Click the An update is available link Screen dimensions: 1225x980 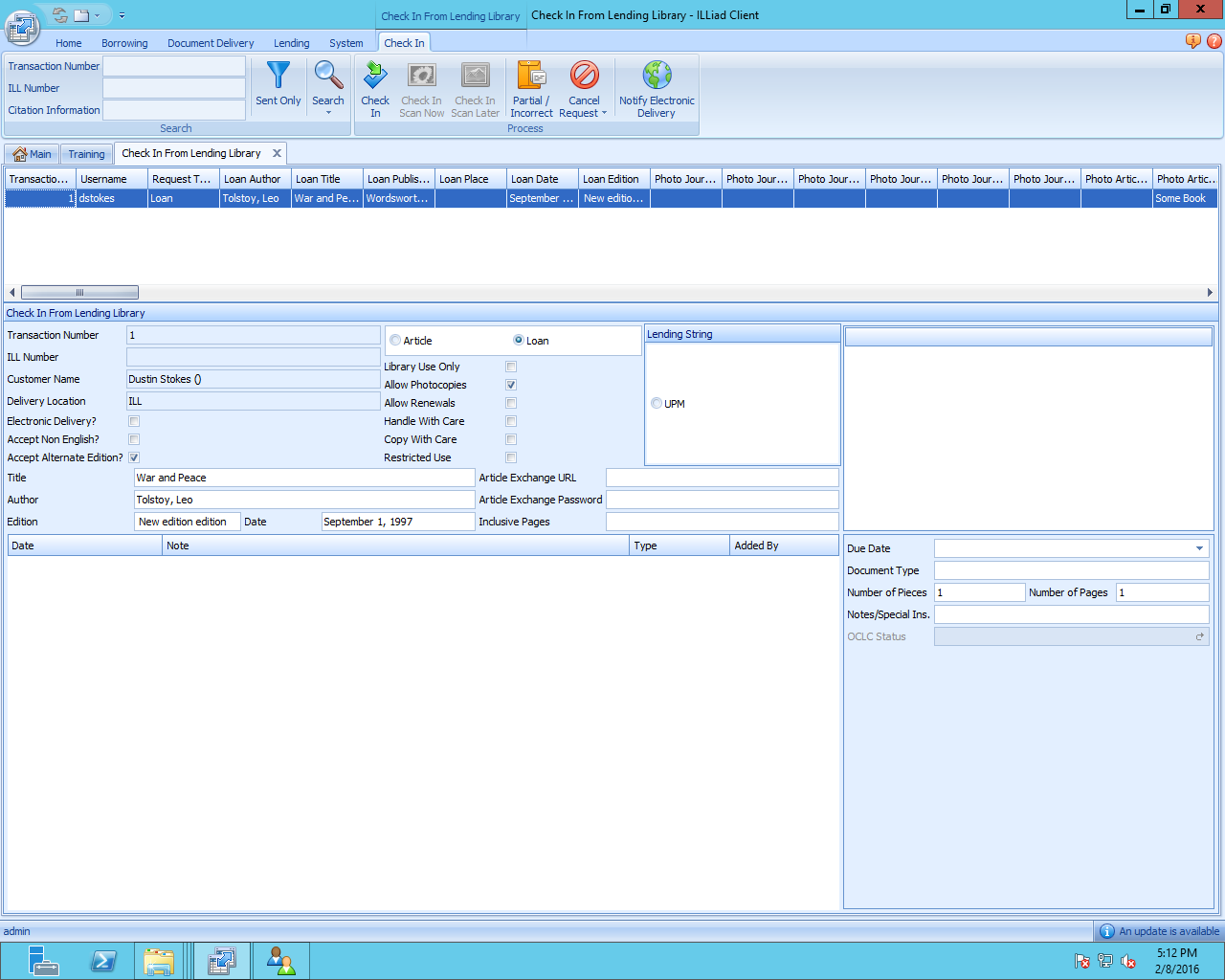(x=1169, y=931)
